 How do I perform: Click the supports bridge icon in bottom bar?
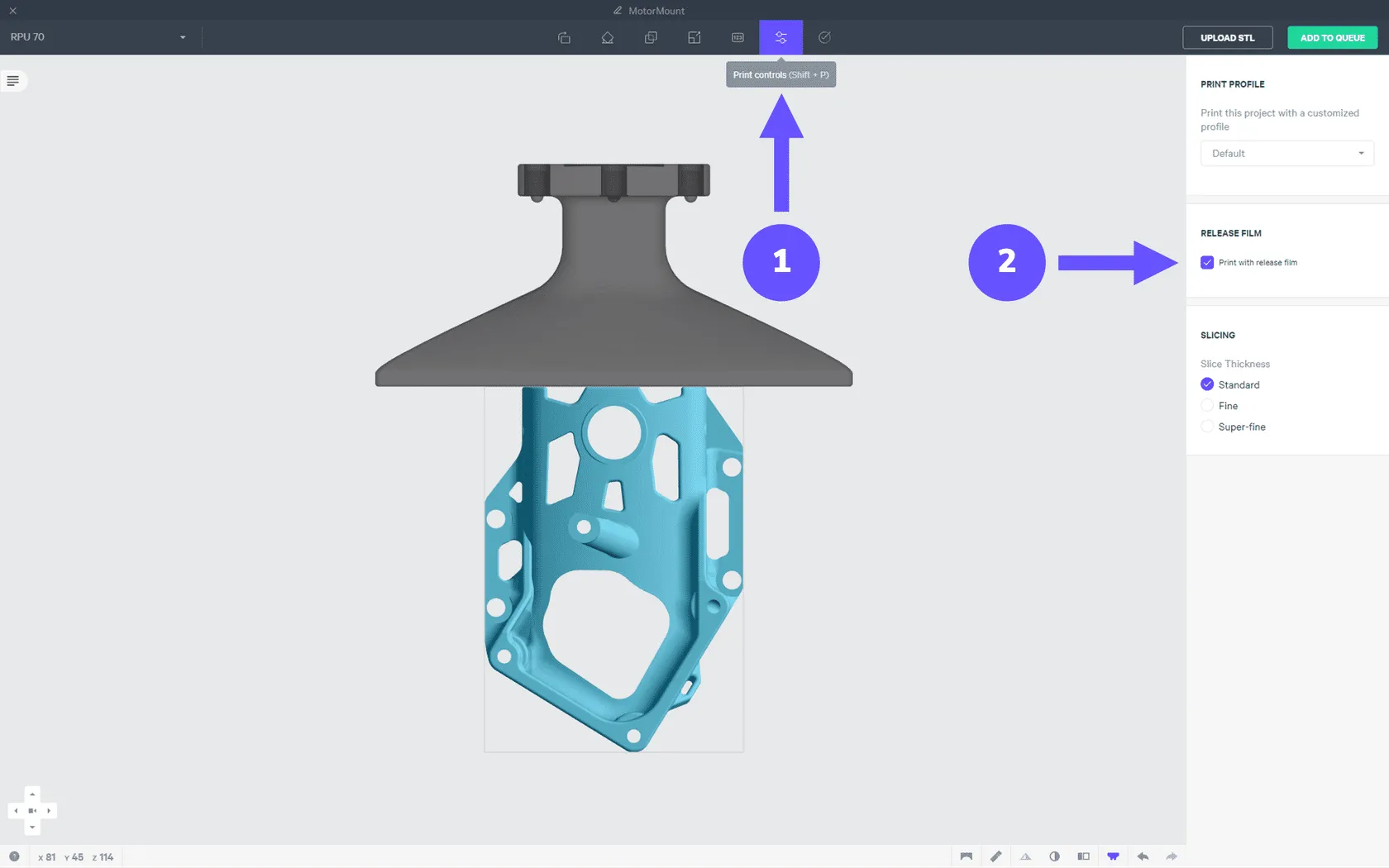coord(966,856)
